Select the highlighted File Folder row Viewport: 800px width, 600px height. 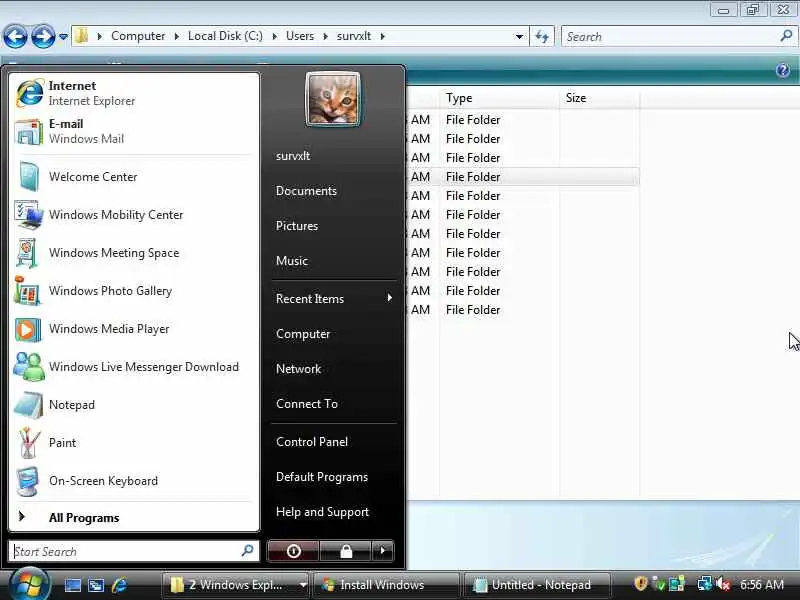pyautogui.click(x=523, y=177)
